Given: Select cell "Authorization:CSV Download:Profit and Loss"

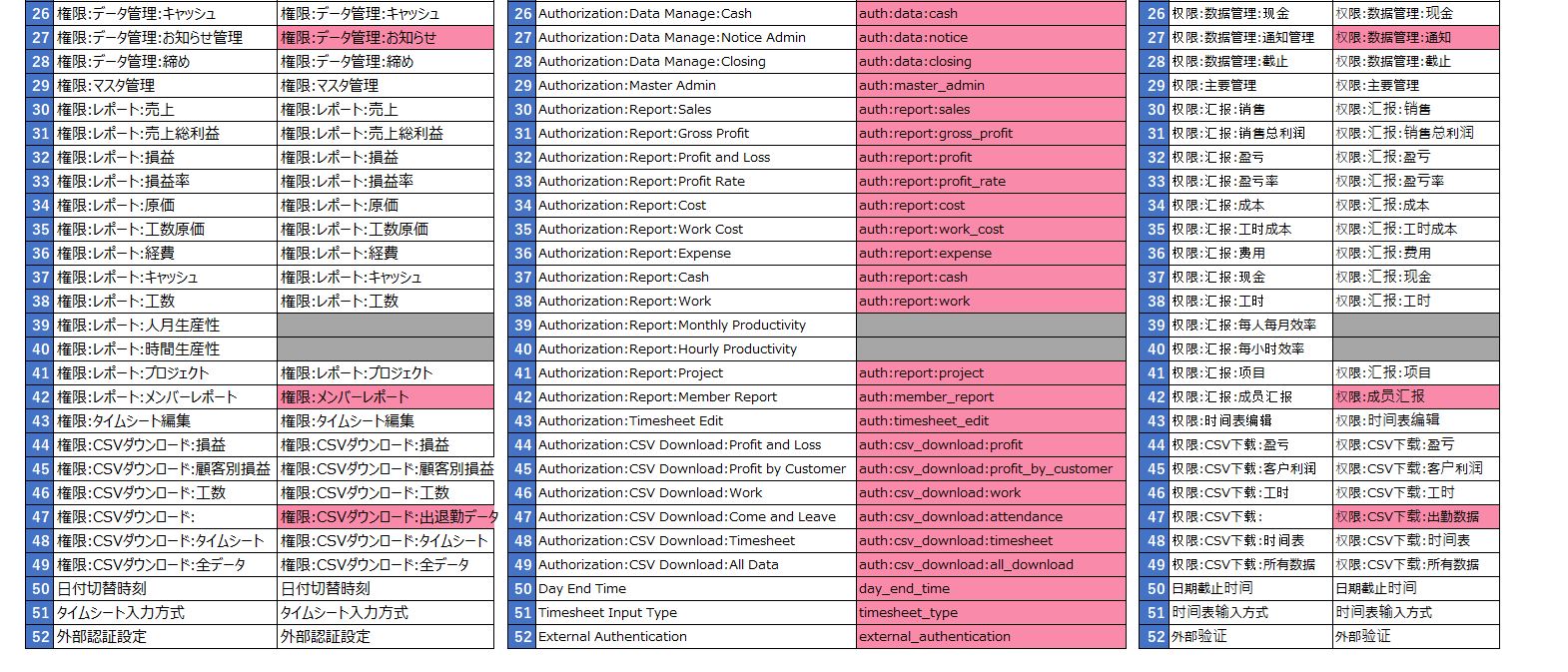Looking at the screenshot, I should point(695,445).
